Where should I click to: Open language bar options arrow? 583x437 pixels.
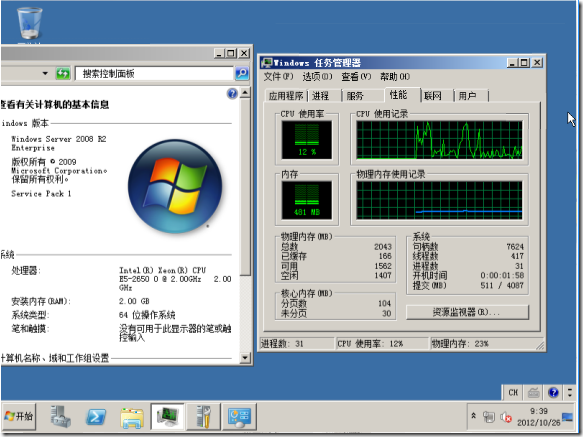pyautogui.click(x=570, y=392)
